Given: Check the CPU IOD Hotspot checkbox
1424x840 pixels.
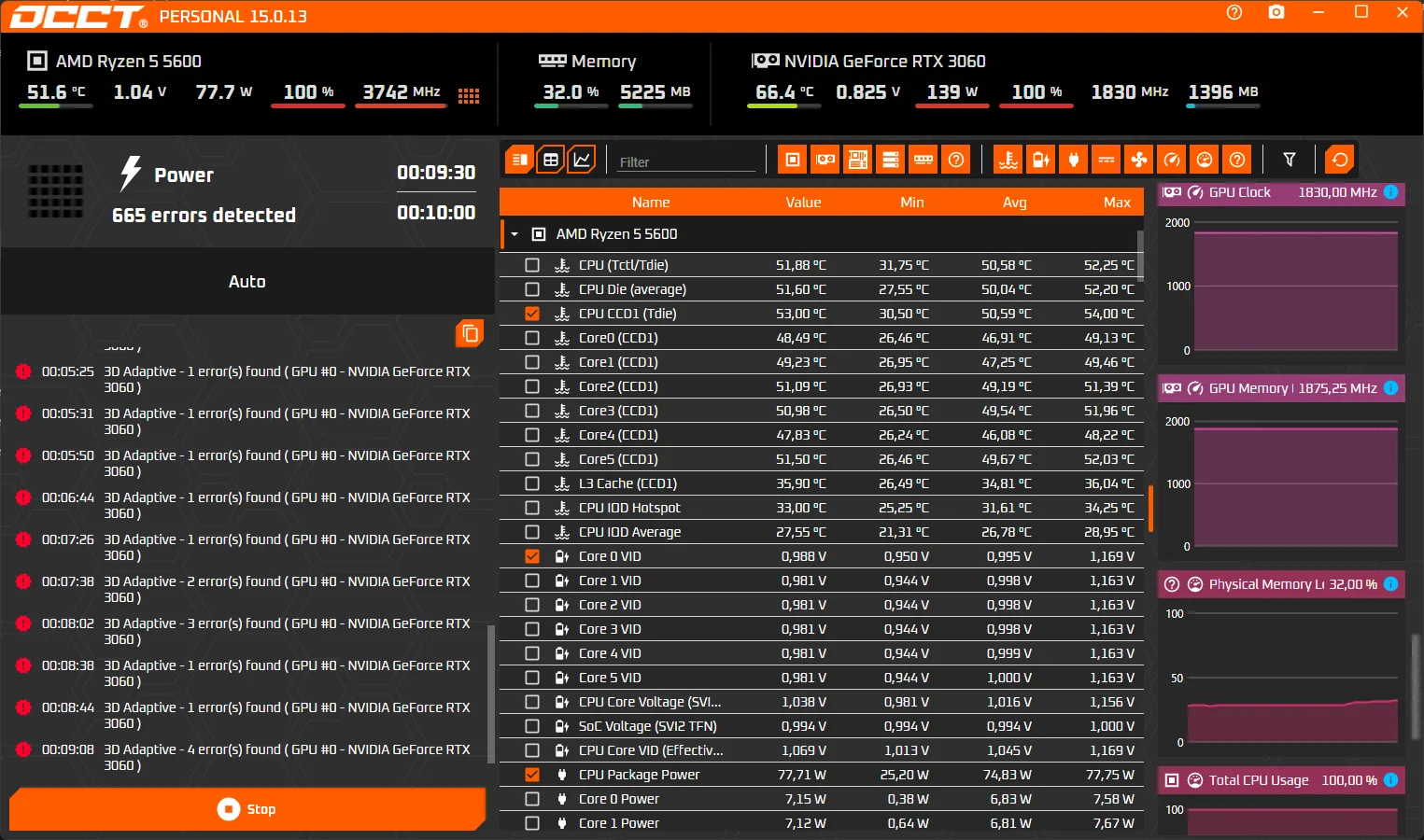Looking at the screenshot, I should 532,508.
